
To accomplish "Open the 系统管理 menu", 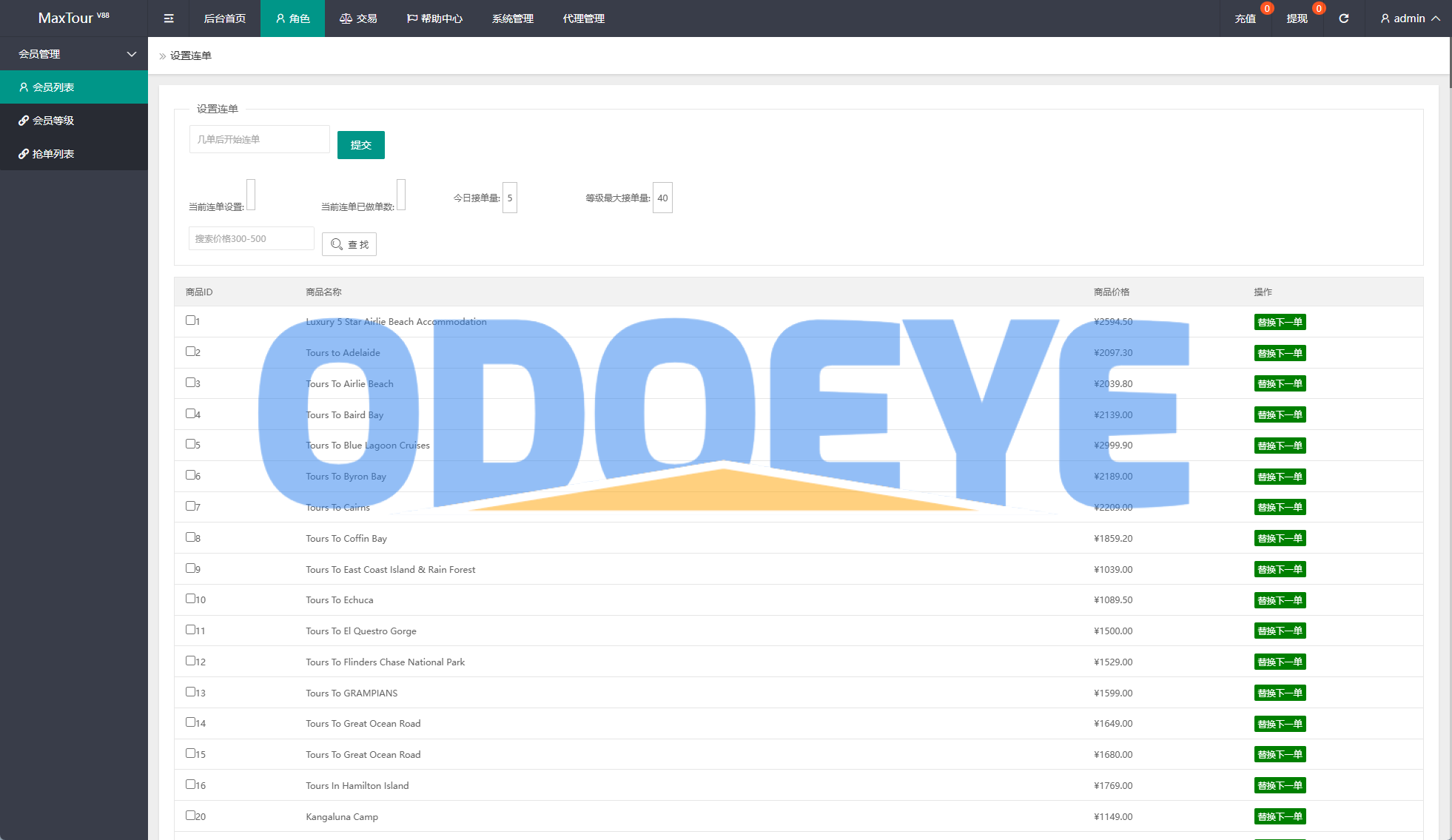I will pyautogui.click(x=512, y=19).
